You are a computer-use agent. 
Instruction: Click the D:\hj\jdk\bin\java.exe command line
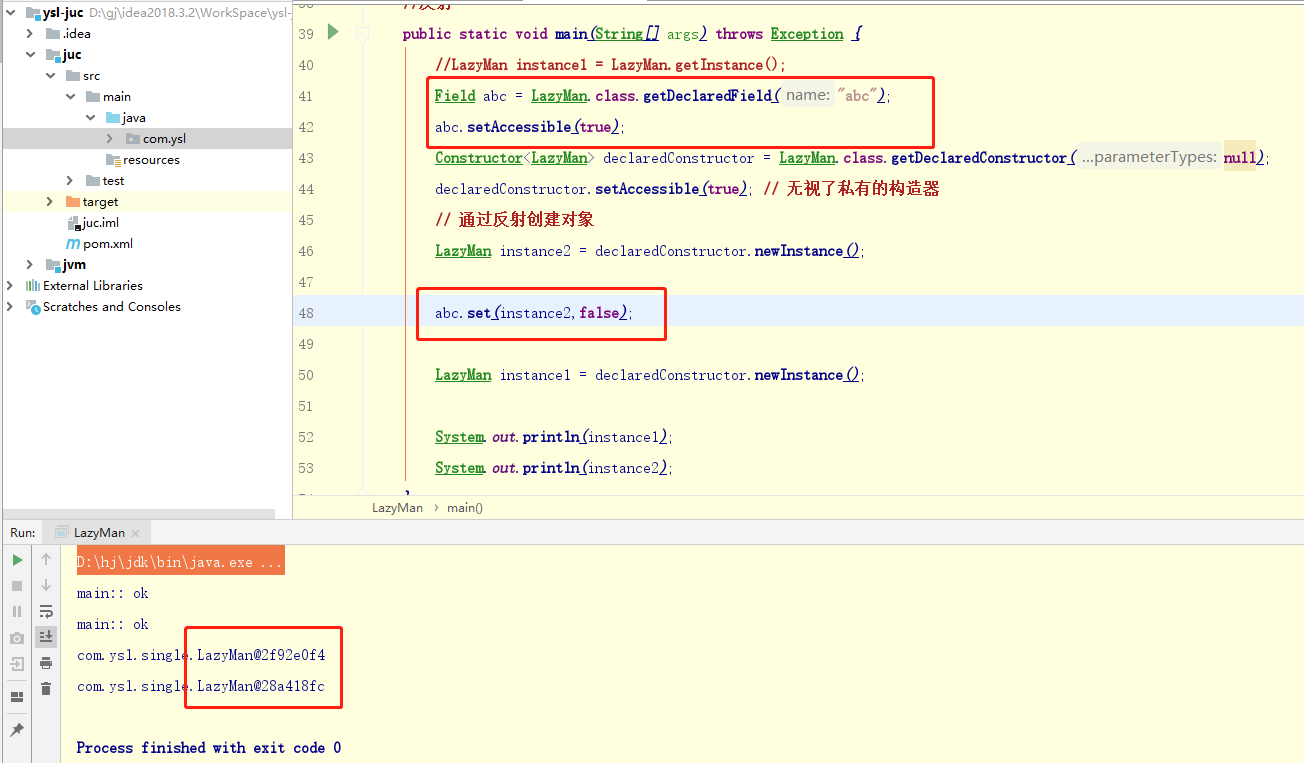(180, 562)
